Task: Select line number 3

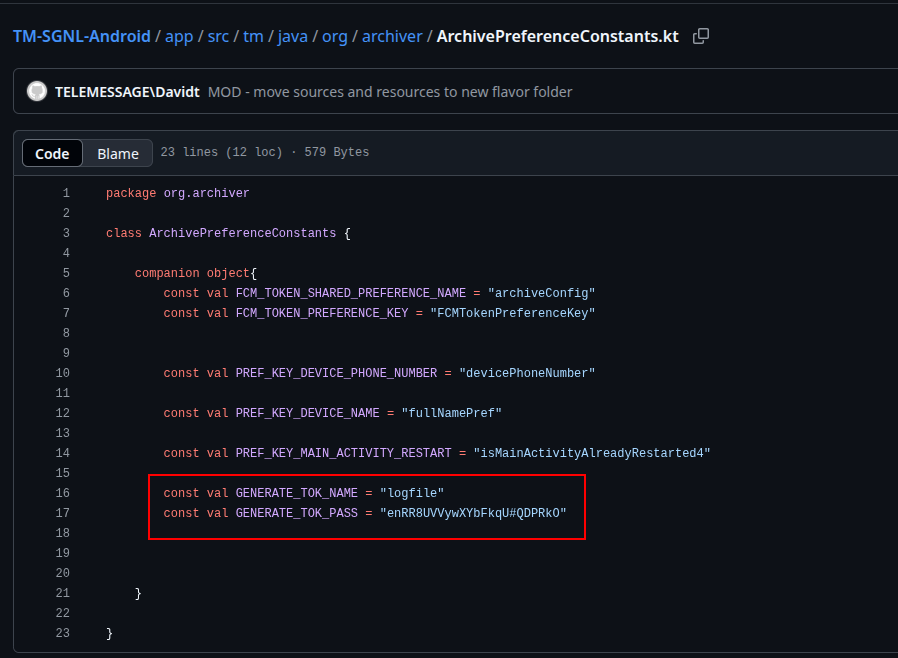Action: click(x=66, y=233)
